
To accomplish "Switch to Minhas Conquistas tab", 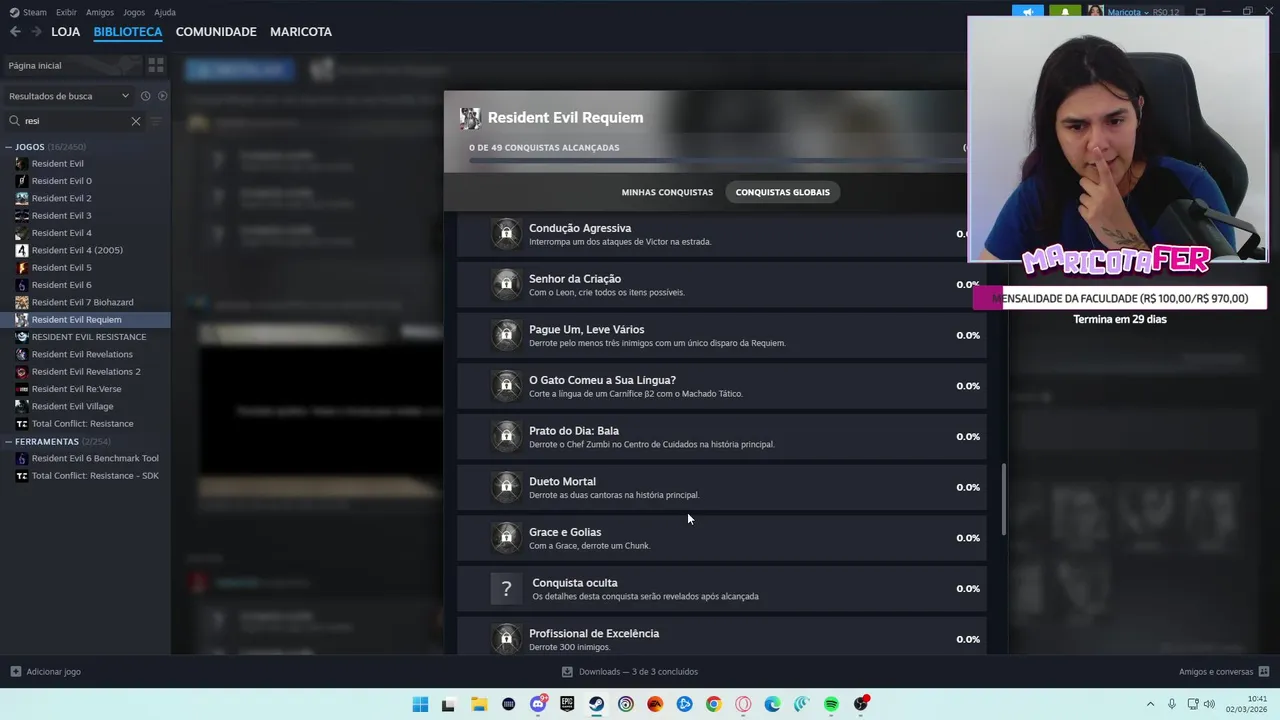I will (667, 192).
